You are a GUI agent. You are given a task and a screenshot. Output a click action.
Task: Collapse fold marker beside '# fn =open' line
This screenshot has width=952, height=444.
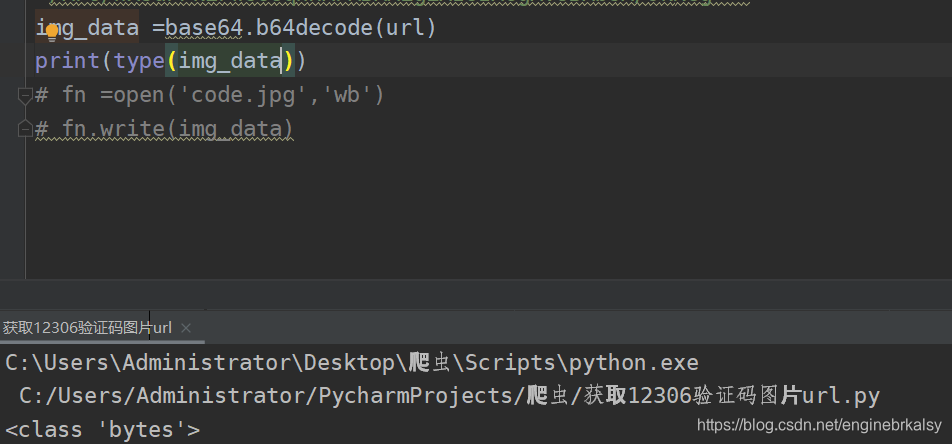click(x=25, y=95)
